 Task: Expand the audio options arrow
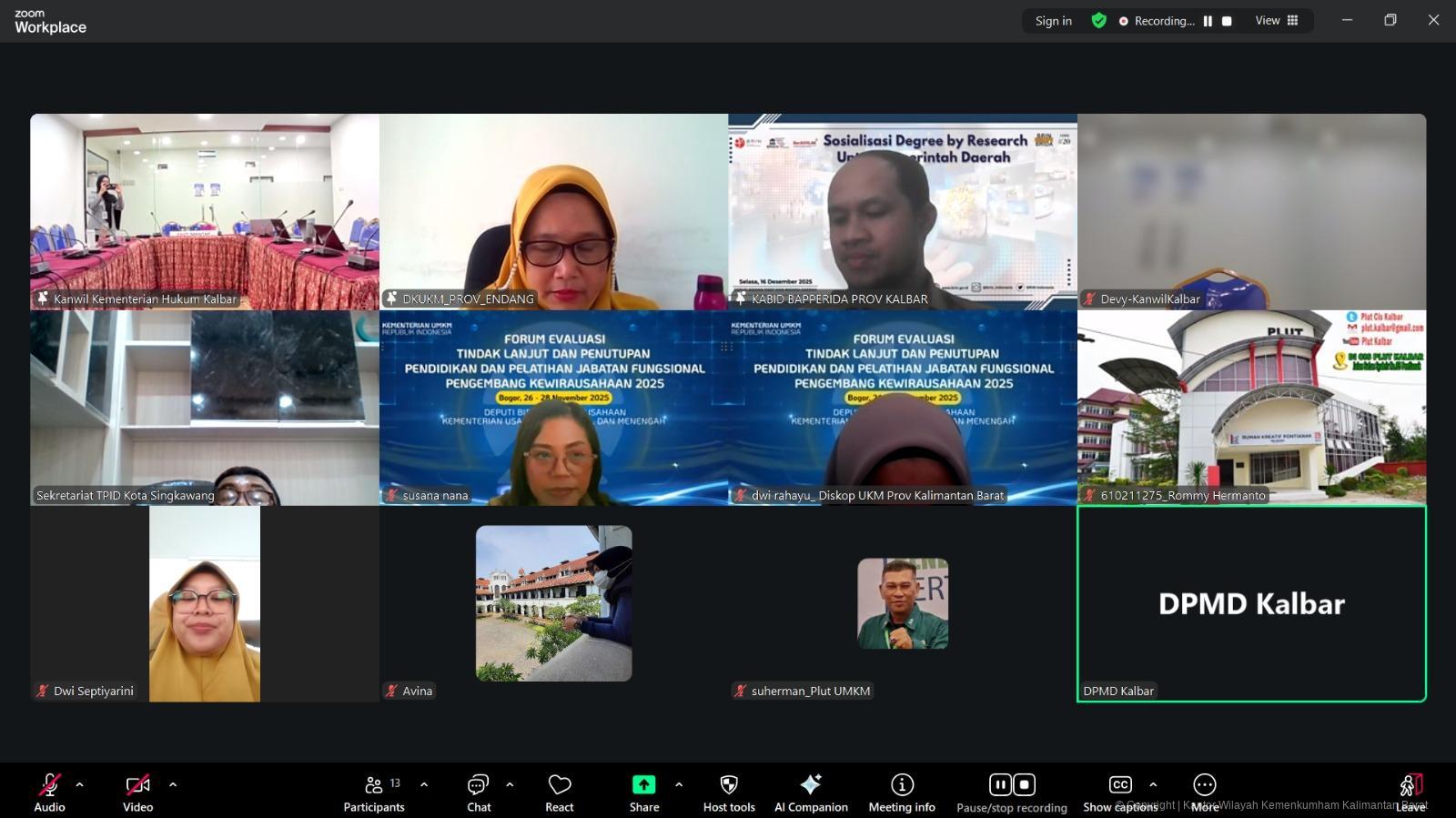(x=80, y=784)
